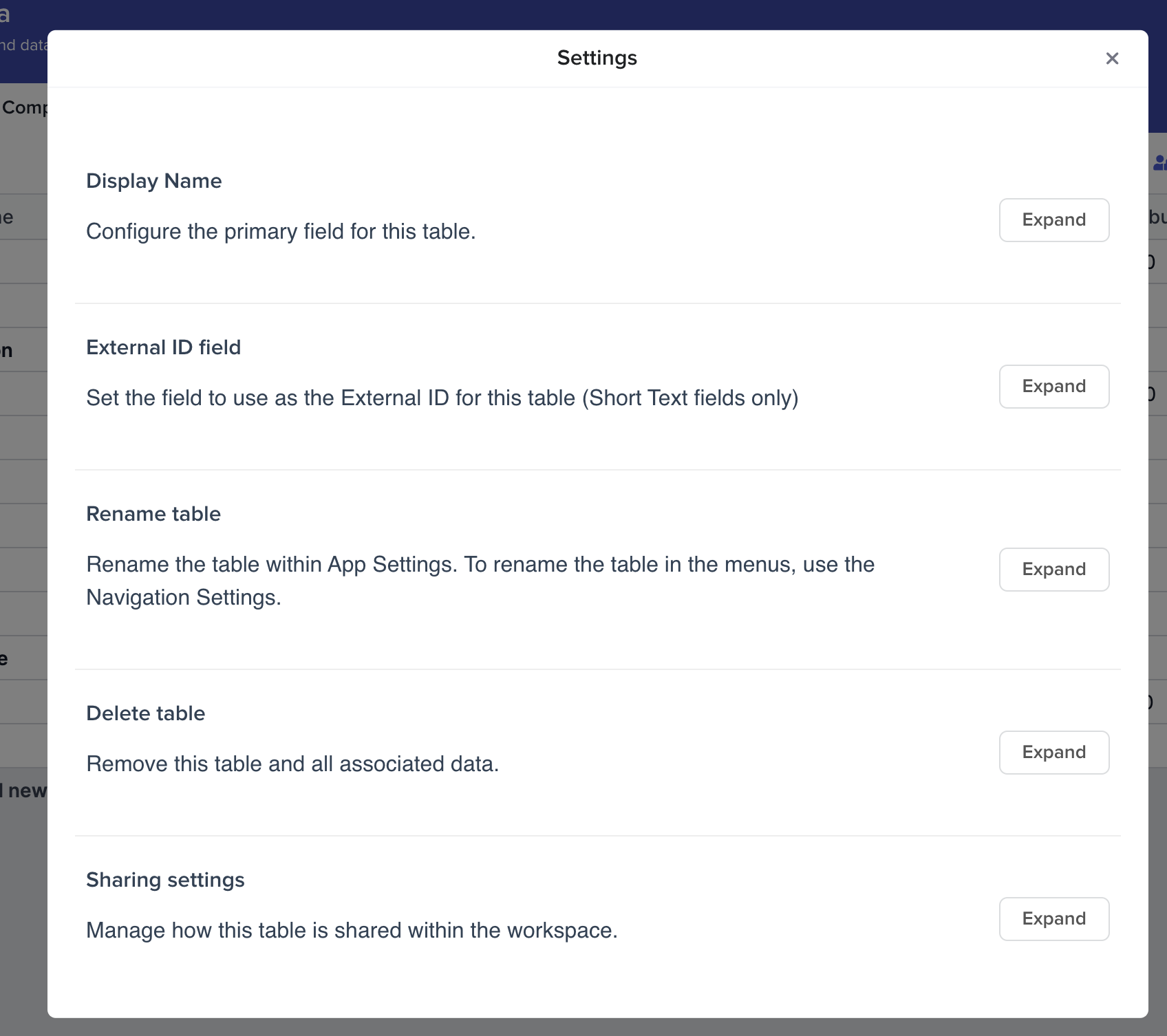Click the users icon behind the dialog

1159,163
